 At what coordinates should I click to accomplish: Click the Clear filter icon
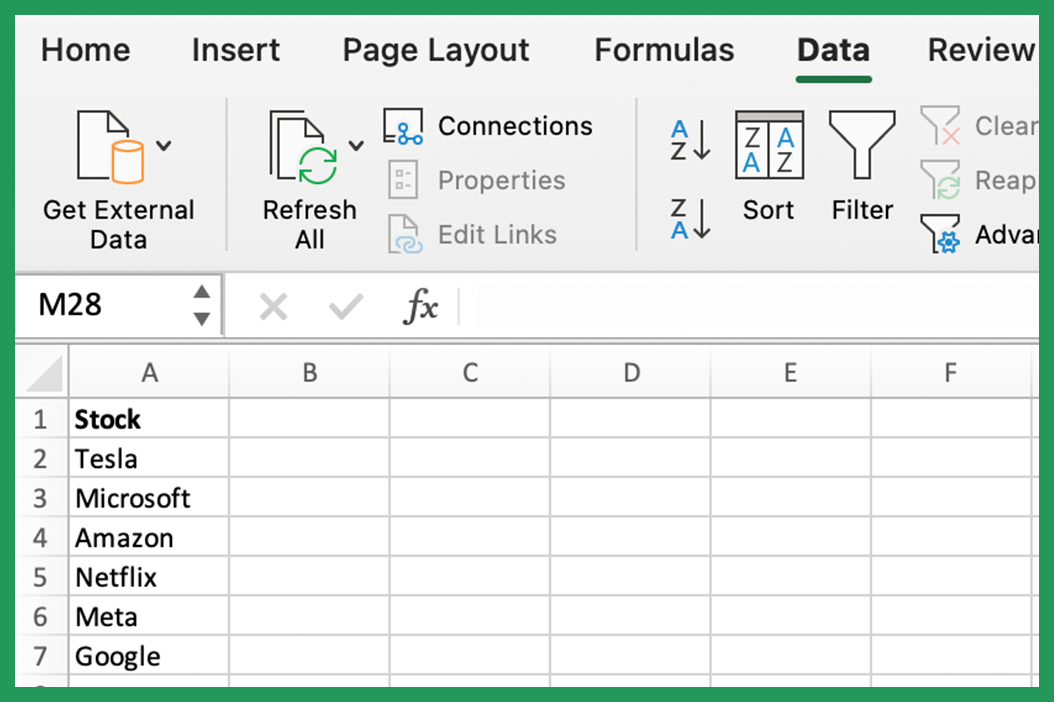940,126
